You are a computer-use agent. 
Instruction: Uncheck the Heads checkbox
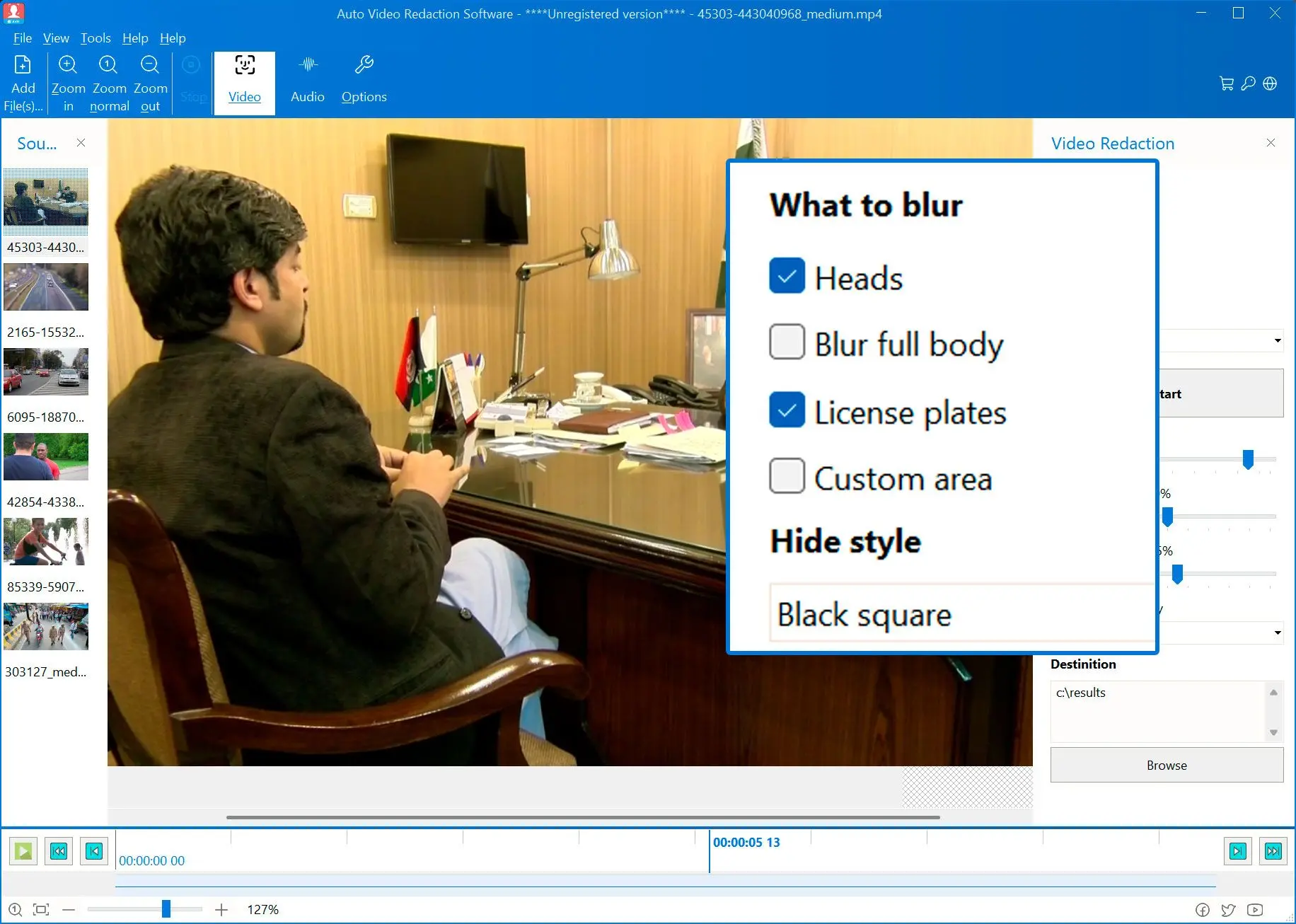click(786, 276)
